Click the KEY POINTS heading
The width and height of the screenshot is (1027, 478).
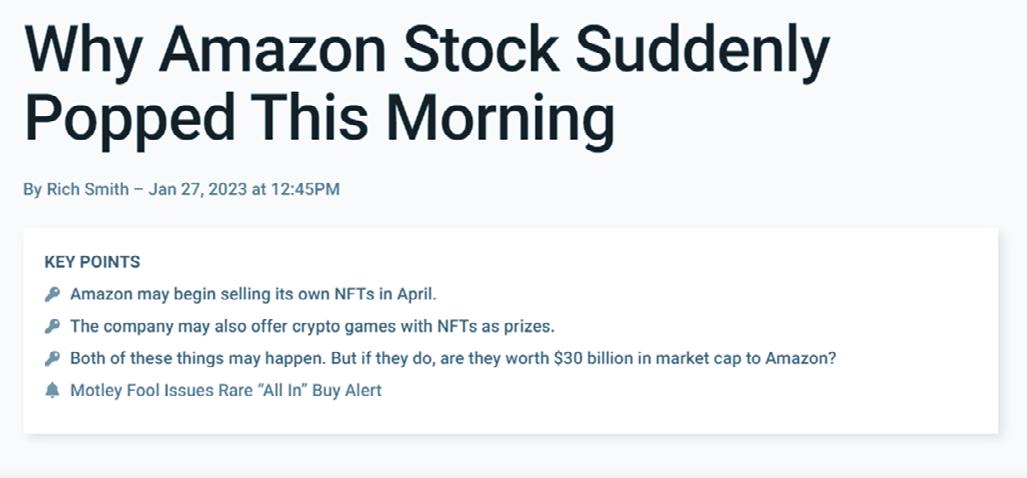click(92, 262)
